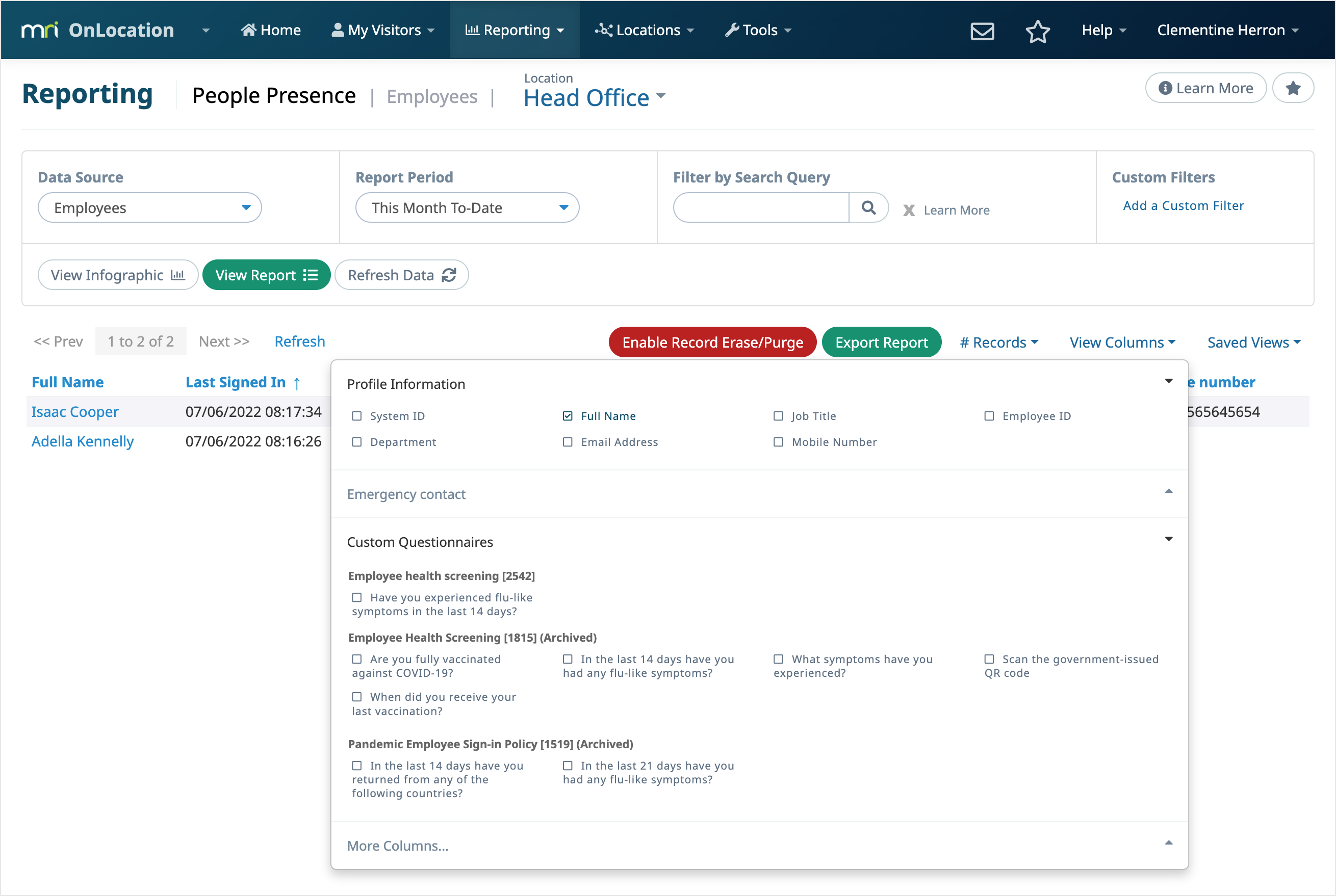Check the Mobile Number column checkbox
Viewport: 1336px width, 896px height.
coord(778,442)
